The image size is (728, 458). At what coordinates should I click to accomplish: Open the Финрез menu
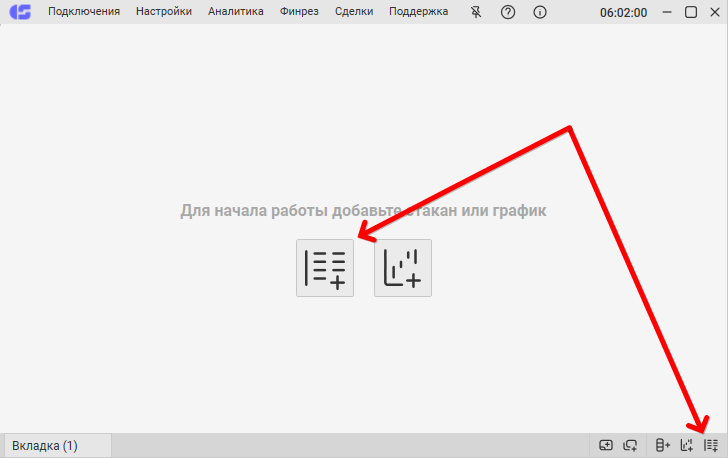tap(300, 12)
